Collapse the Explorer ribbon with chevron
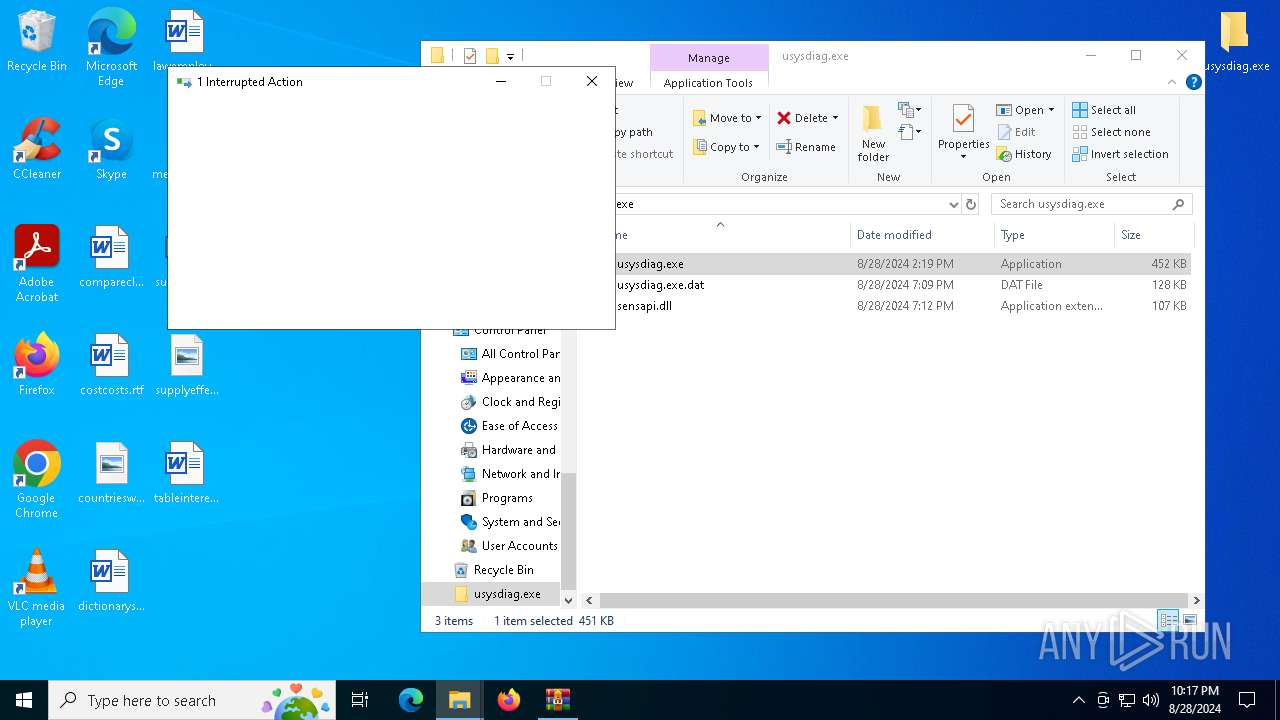The width and height of the screenshot is (1280, 720). 1172,82
